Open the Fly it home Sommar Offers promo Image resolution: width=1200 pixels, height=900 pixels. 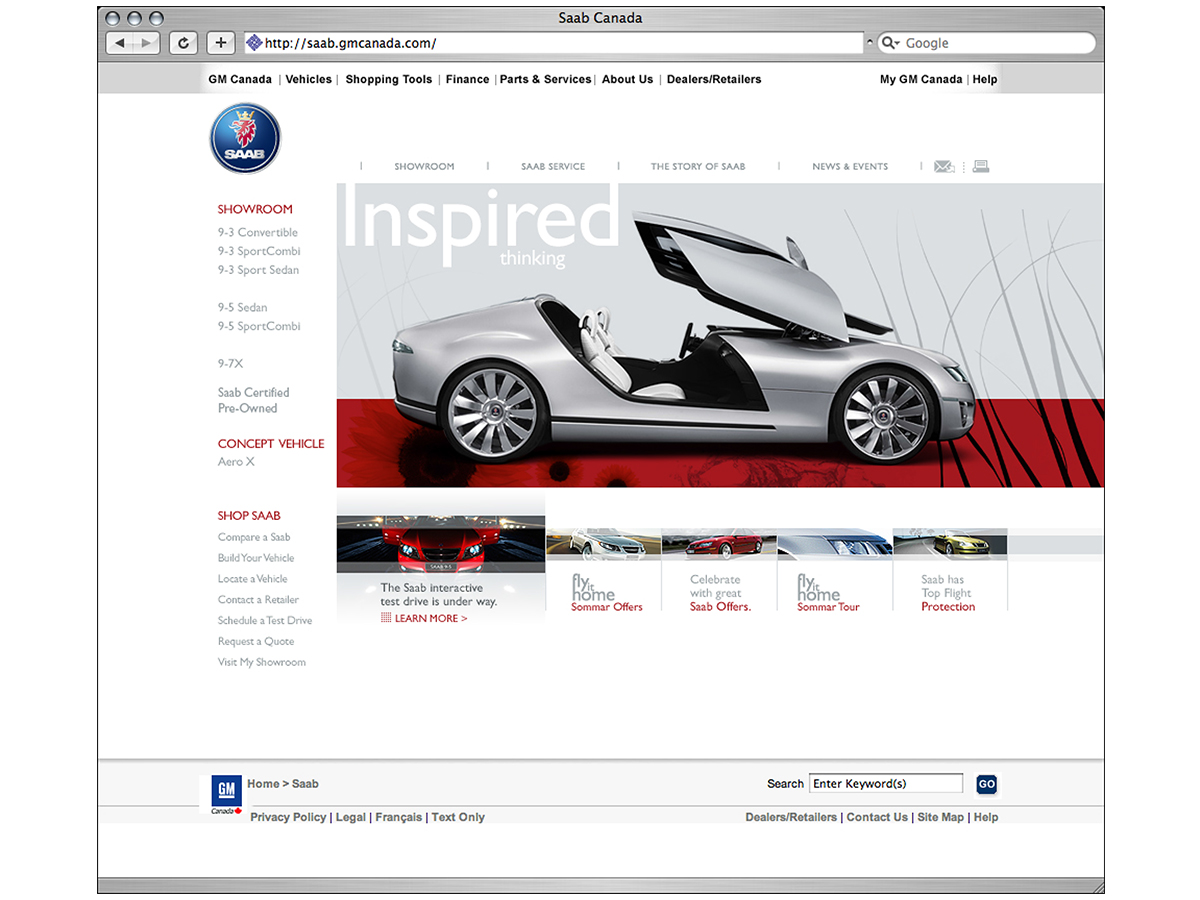pyautogui.click(x=604, y=570)
